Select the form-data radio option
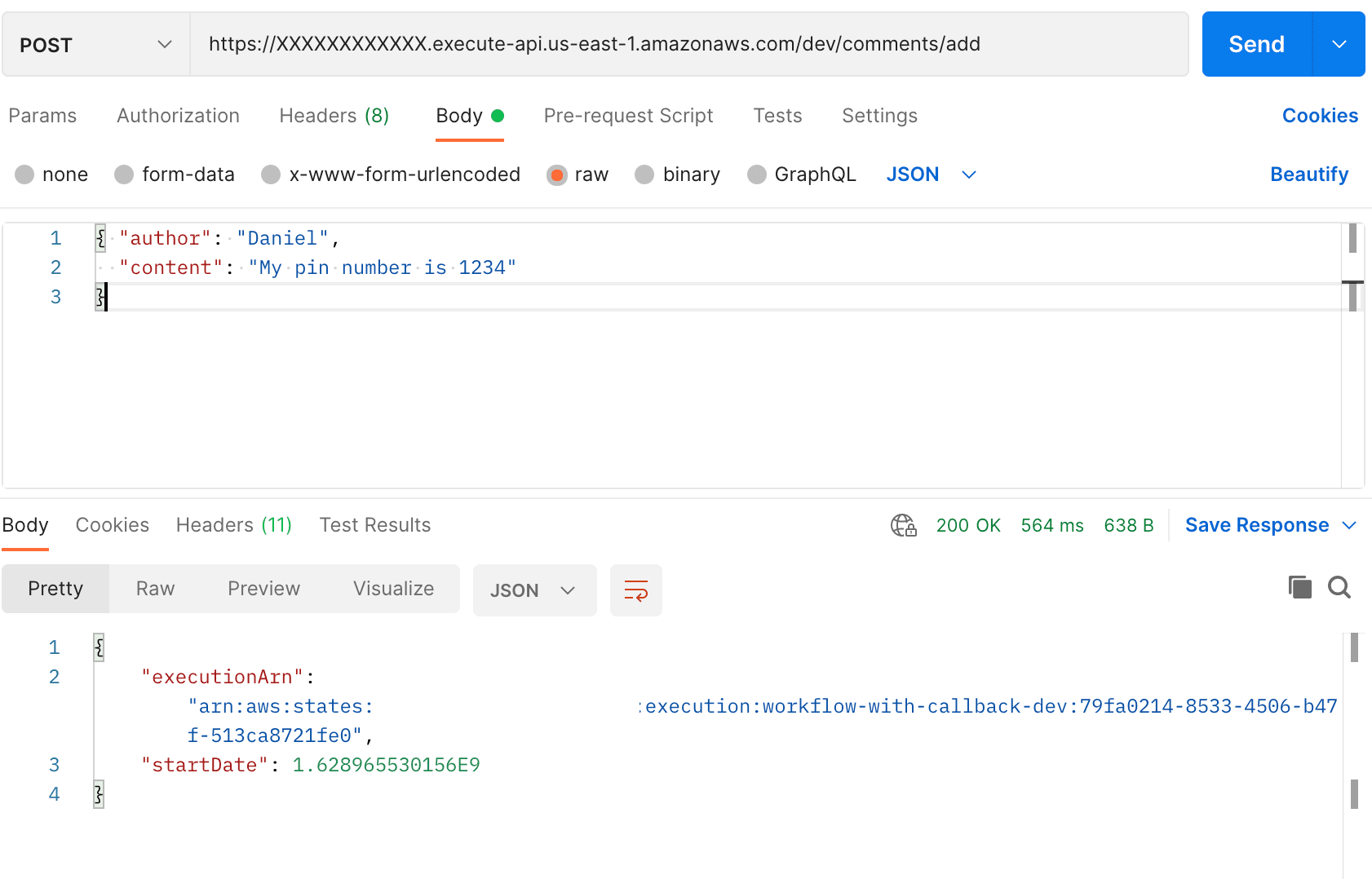The height and width of the screenshot is (879, 1372). click(x=124, y=174)
